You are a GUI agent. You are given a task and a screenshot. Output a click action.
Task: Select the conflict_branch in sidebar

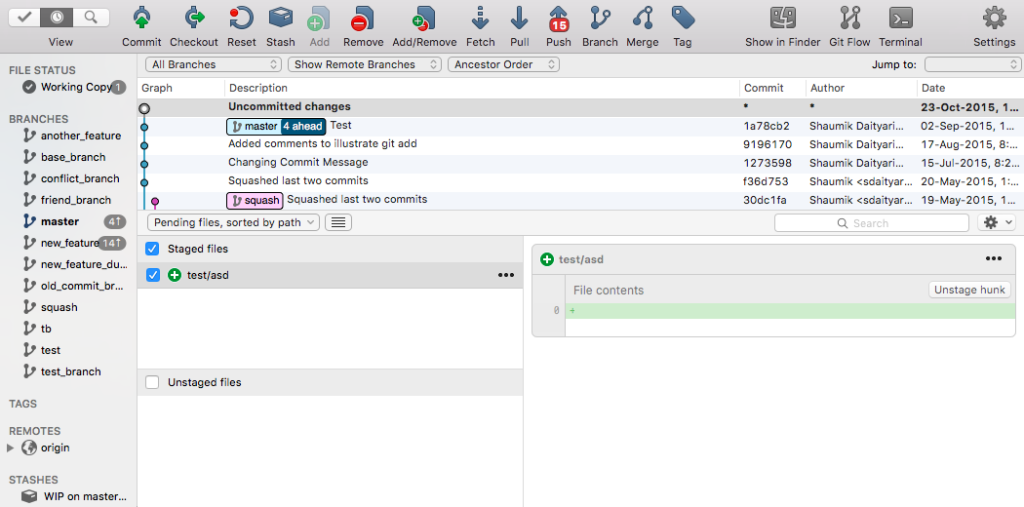[79, 179]
